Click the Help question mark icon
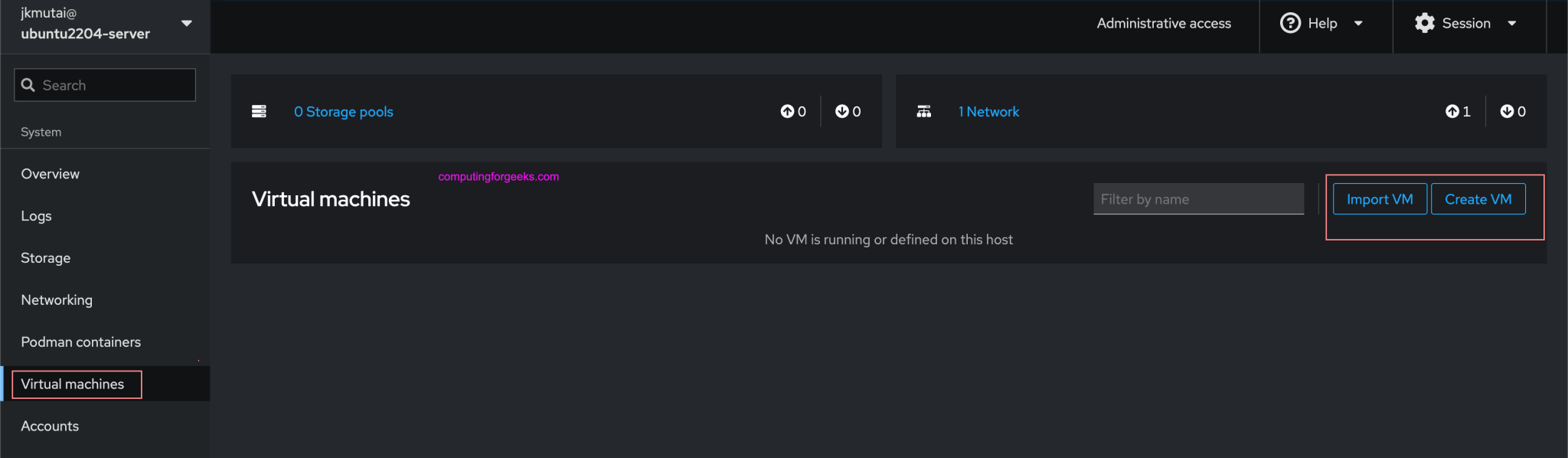Viewport: 1568px width, 458px height. [1290, 24]
